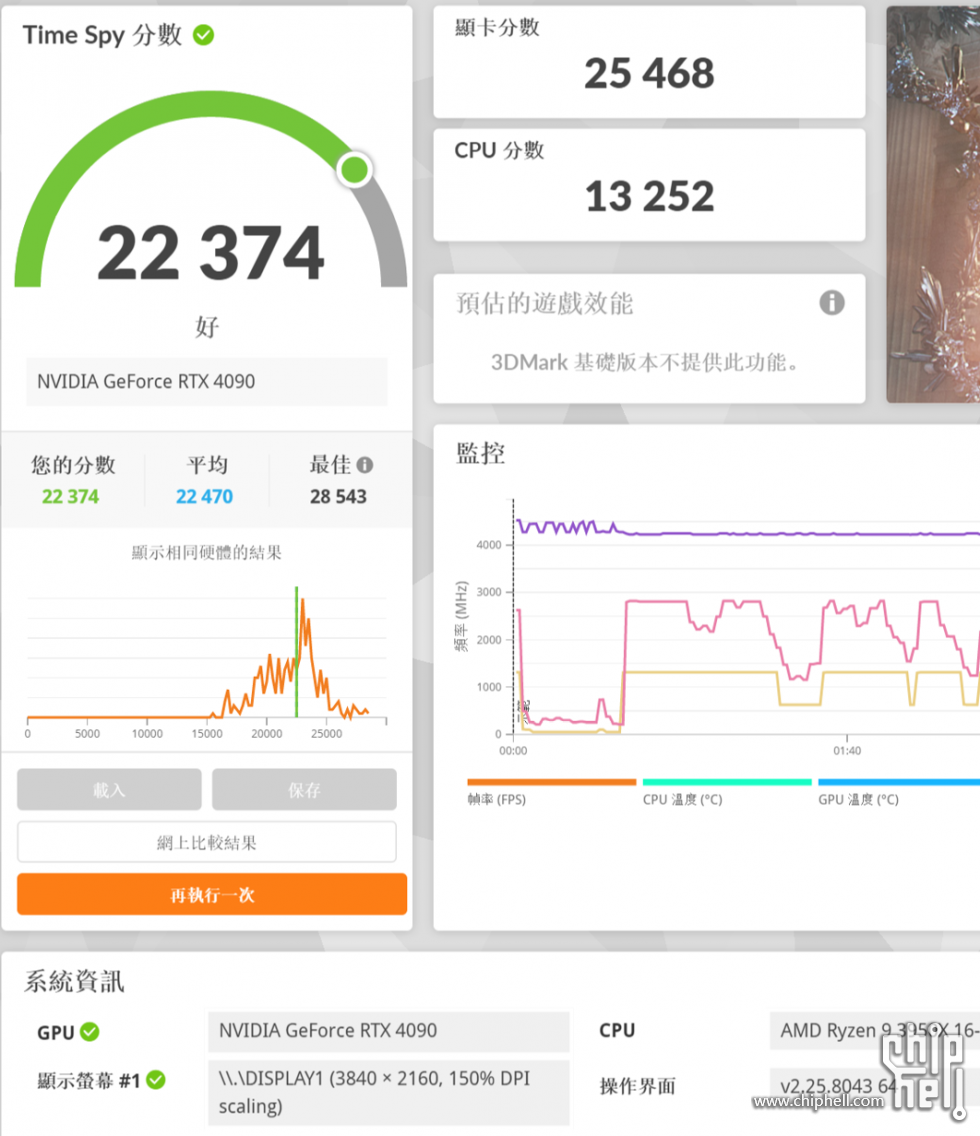Click the 監控 panel heading
The image size is (980, 1136).
(x=480, y=454)
